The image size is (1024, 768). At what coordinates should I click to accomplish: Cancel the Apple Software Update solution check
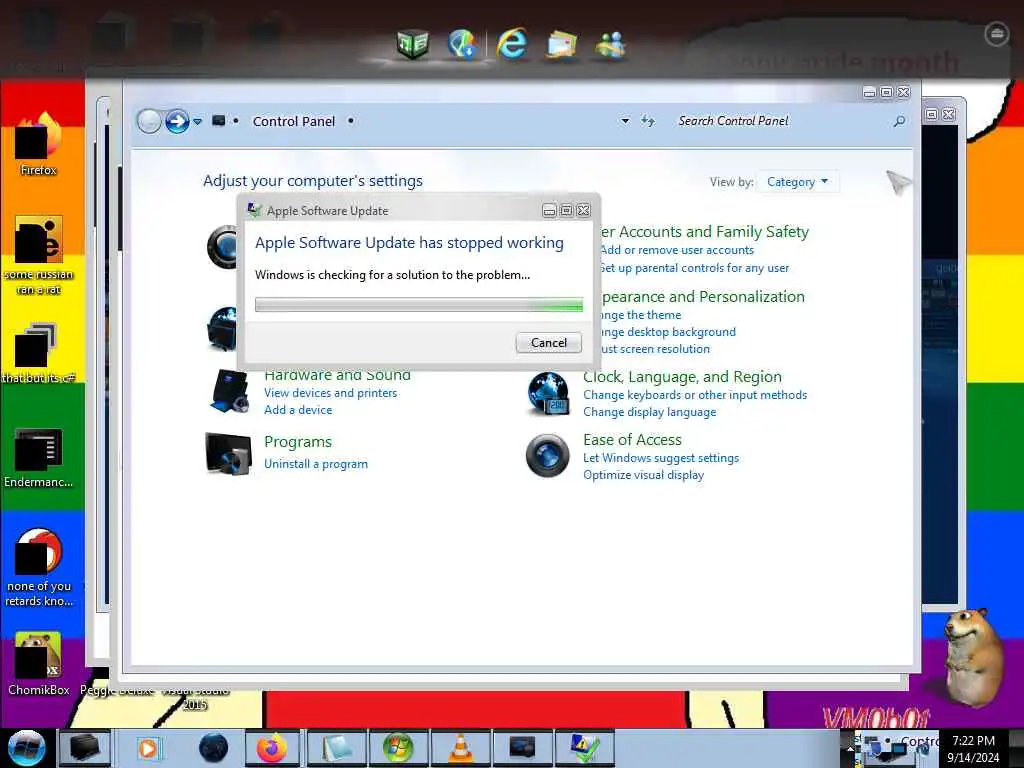click(x=549, y=343)
